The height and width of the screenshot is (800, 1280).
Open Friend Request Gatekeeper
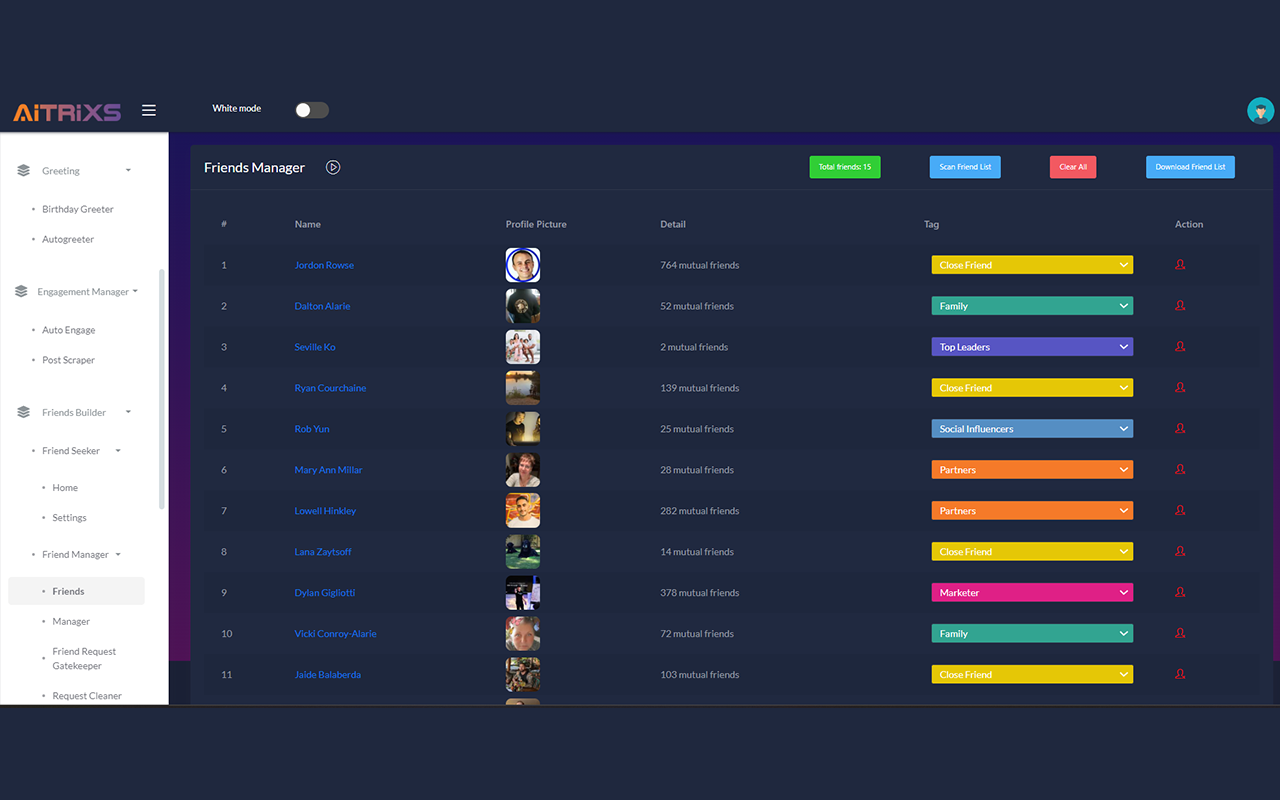84,659
